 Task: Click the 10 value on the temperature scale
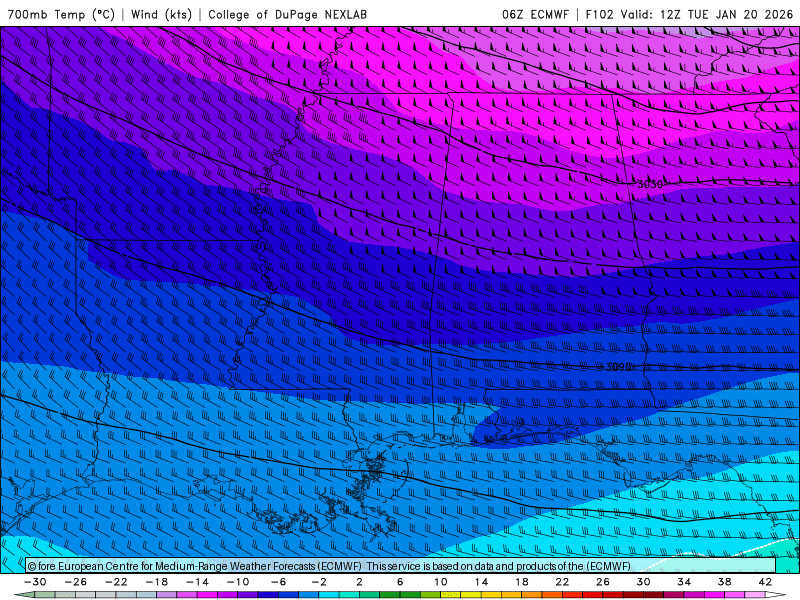click(x=441, y=582)
